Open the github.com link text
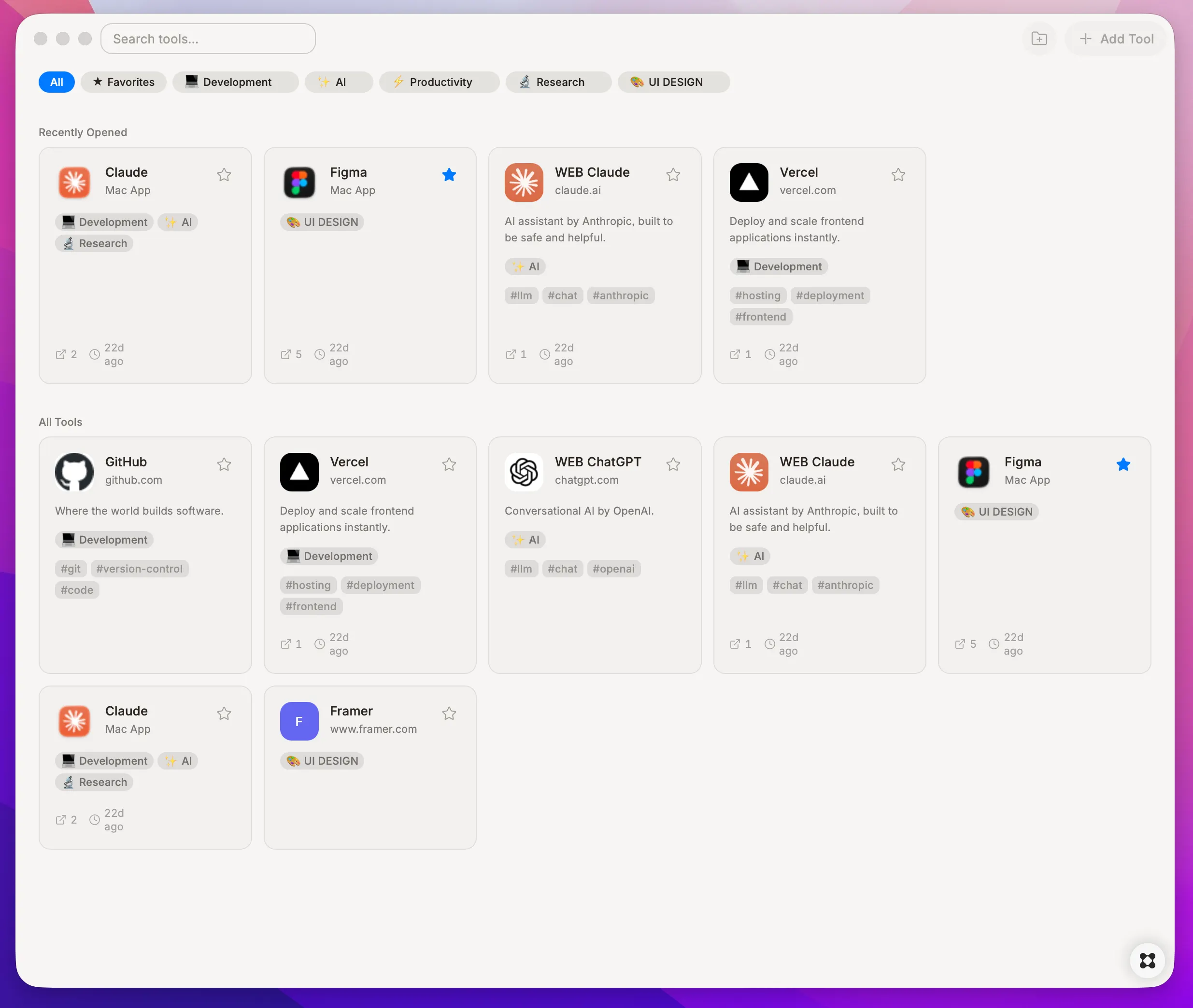The width and height of the screenshot is (1193, 1008). pos(134,480)
